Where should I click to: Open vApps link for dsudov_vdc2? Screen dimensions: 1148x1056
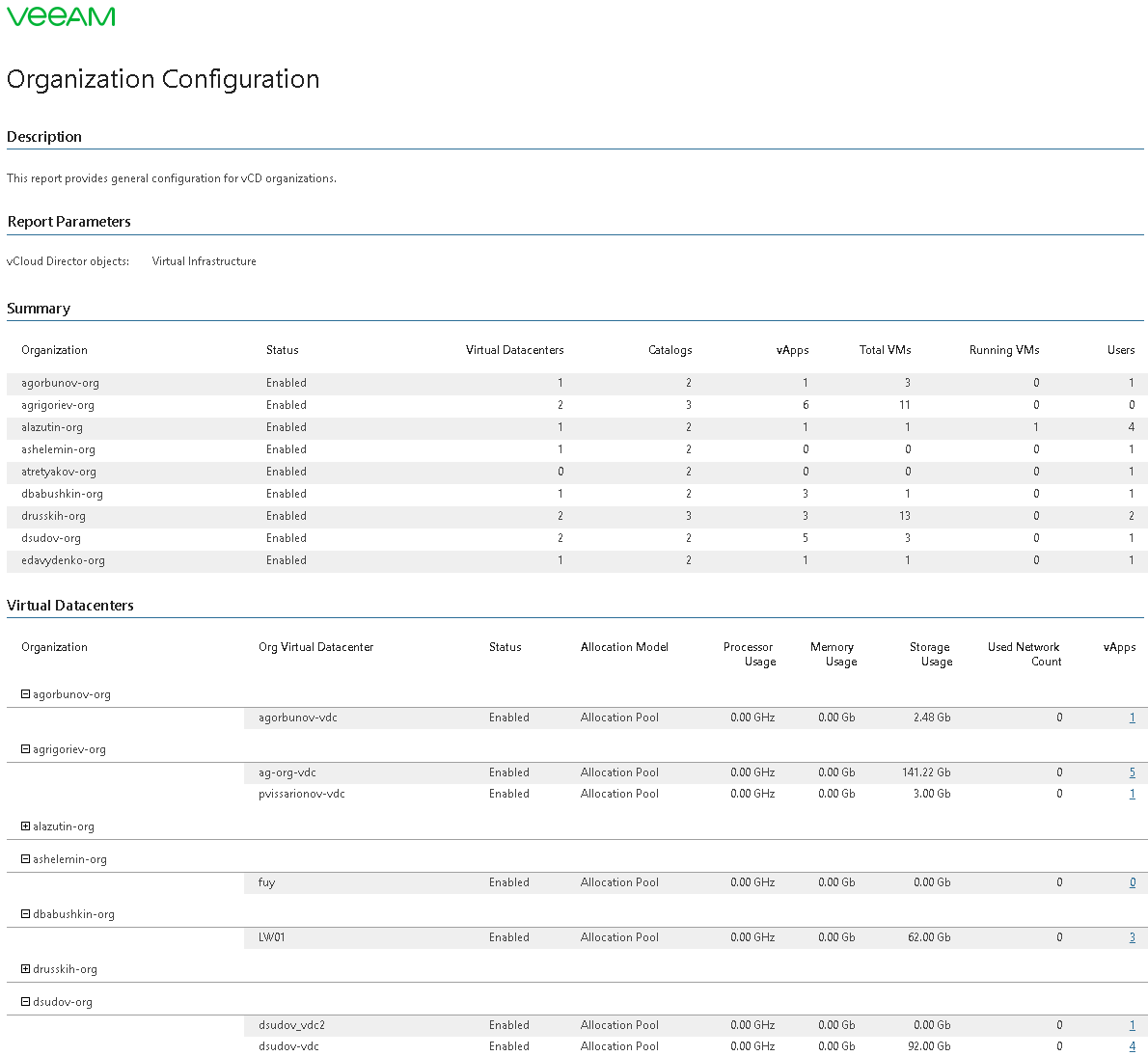pos(1132,1025)
